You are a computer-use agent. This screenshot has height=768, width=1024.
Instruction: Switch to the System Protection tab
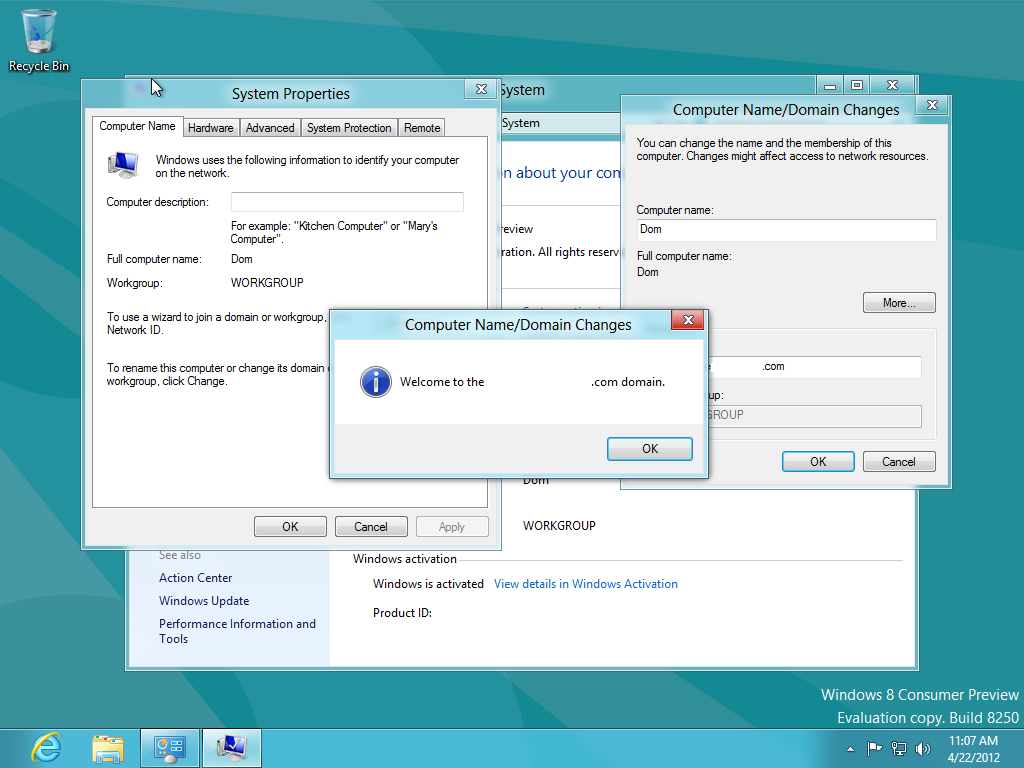(349, 128)
